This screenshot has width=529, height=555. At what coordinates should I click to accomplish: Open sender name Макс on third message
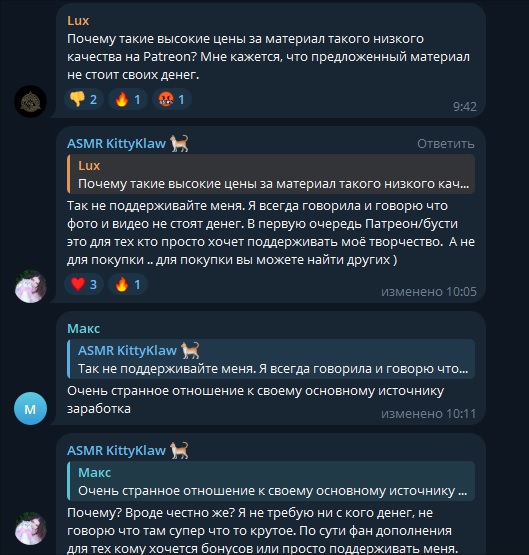click(84, 328)
